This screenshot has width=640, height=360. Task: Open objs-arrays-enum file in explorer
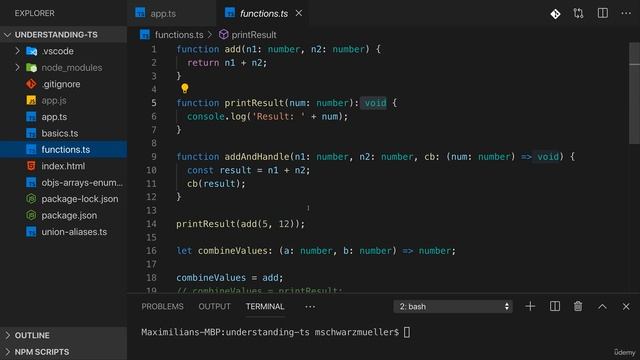click(63, 182)
